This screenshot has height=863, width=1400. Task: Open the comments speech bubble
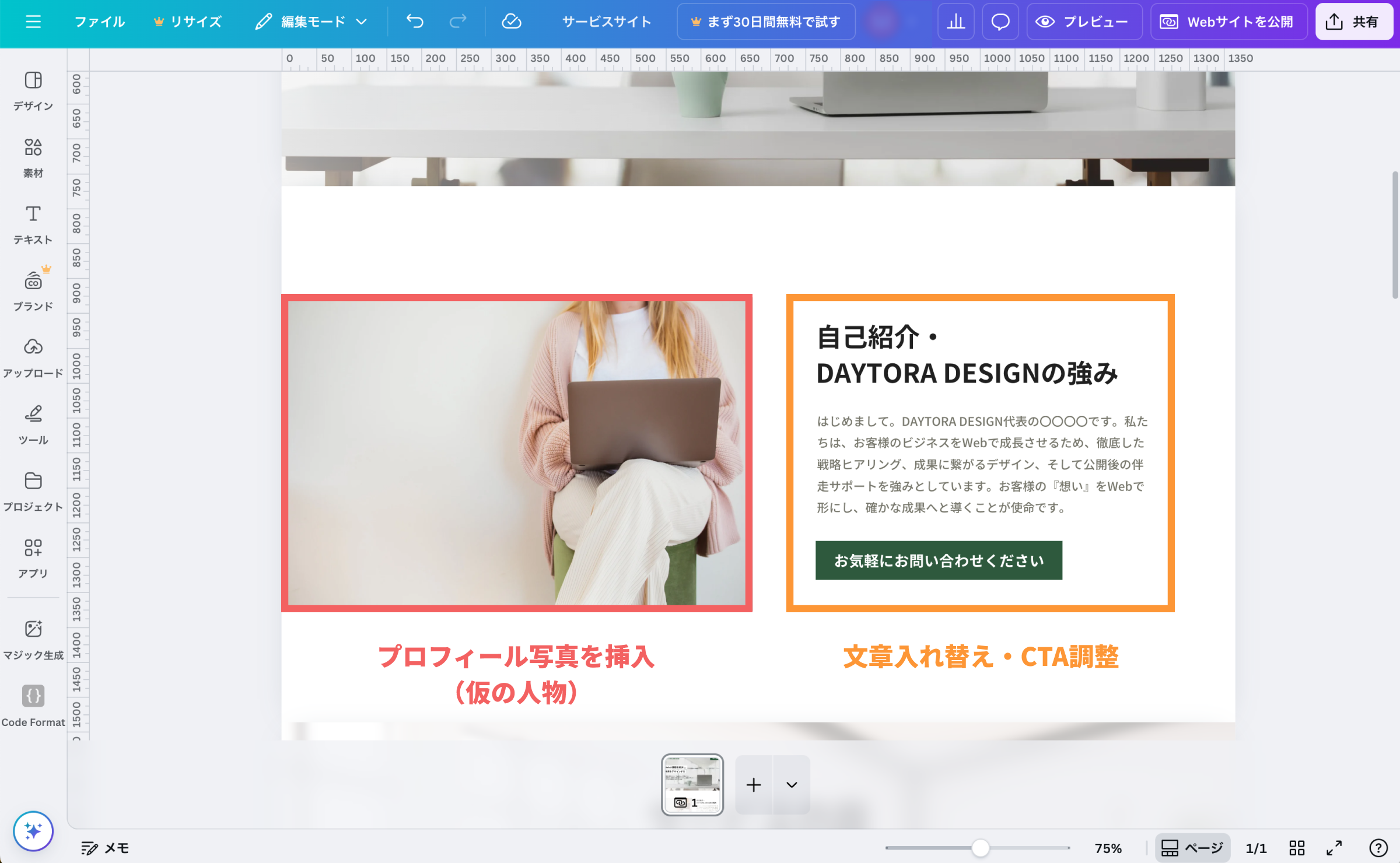click(x=1000, y=22)
